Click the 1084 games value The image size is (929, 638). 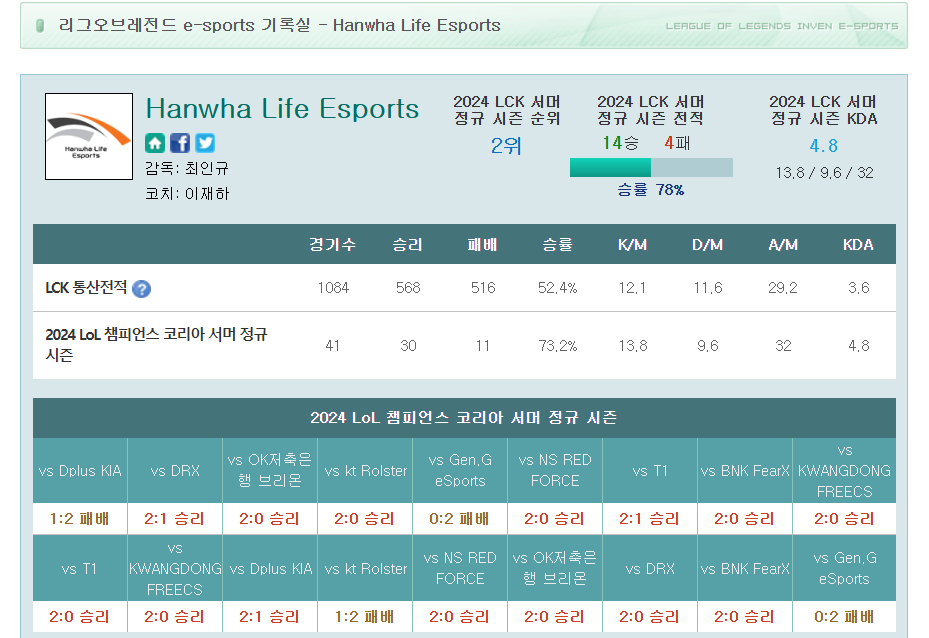(x=333, y=288)
